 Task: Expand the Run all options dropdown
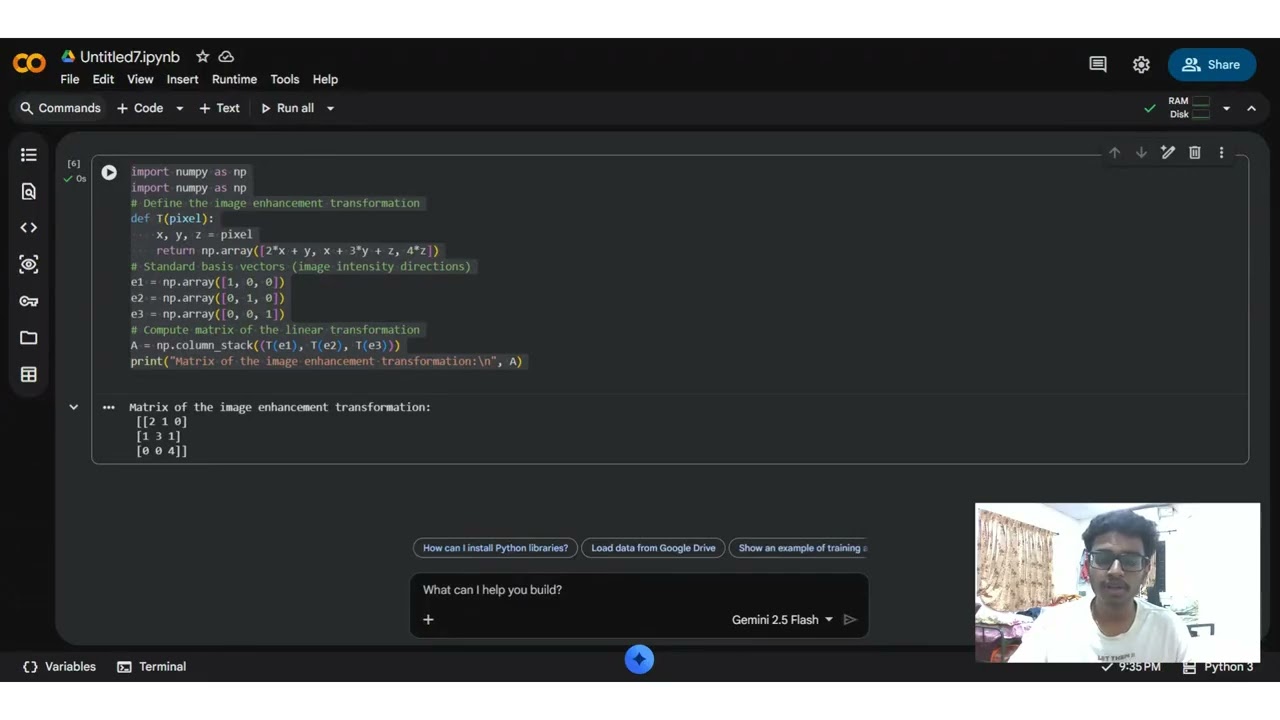point(330,108)
